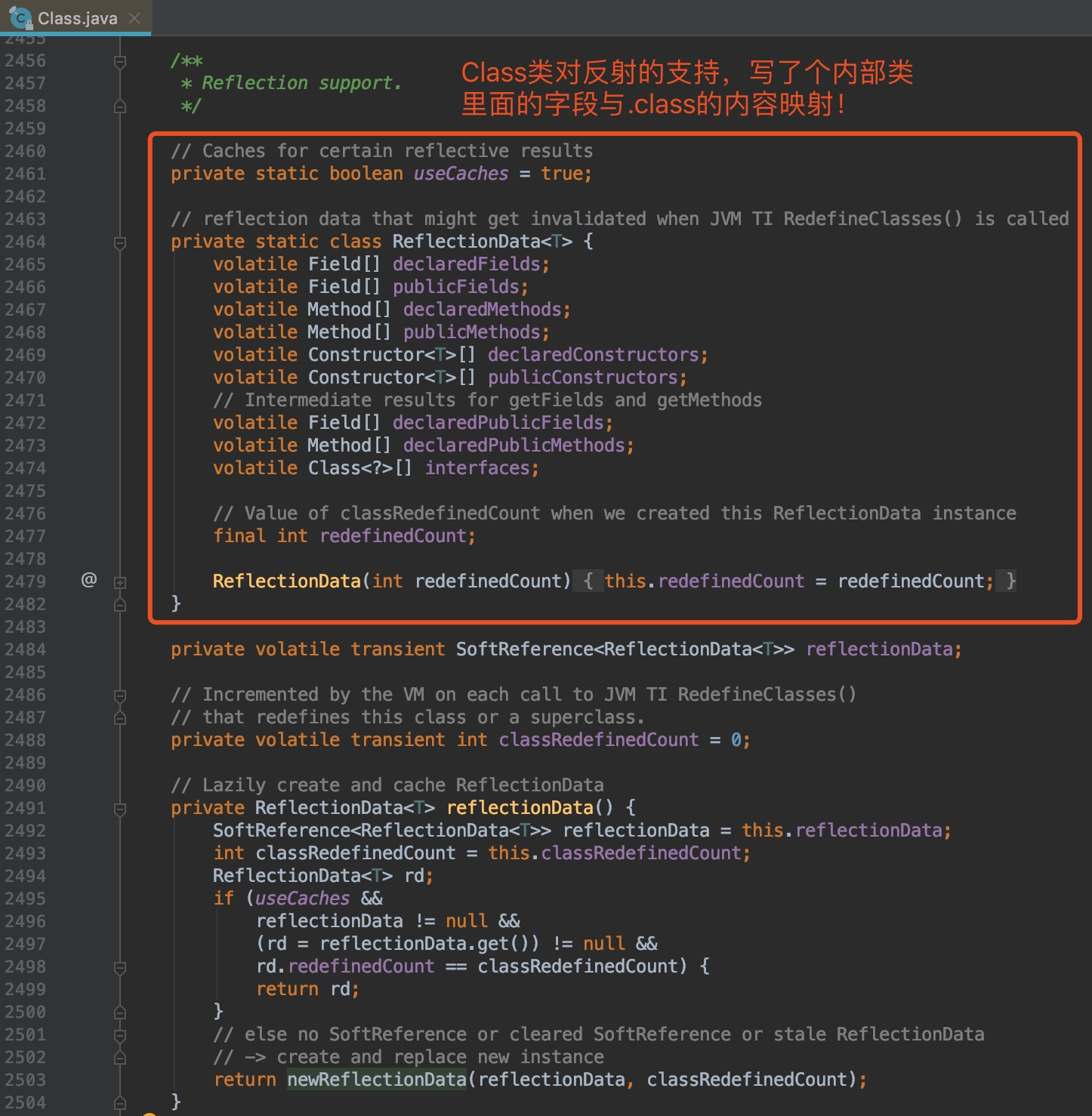The height and width of the screenshot is (1116, 1092).
Task: Click the 'declaredPublicMethods' field name
Action: point(514,445)
